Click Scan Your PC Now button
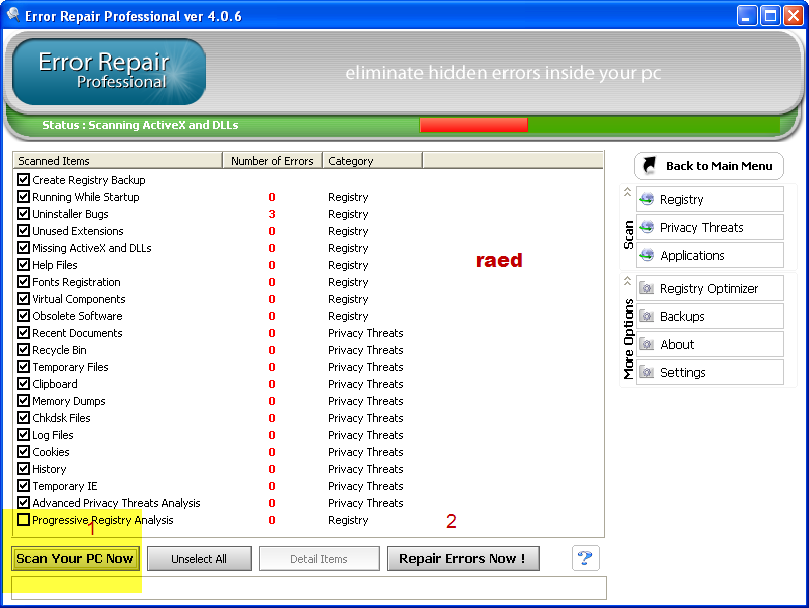This screenshot has width=809, height=608. click(75, 558)
